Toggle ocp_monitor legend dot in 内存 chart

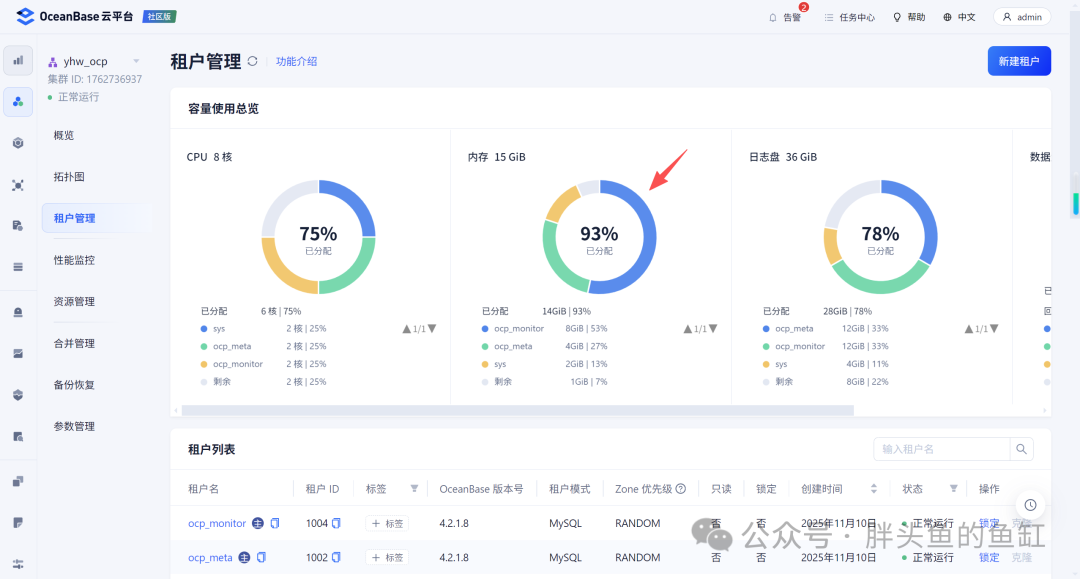(485, 328)
